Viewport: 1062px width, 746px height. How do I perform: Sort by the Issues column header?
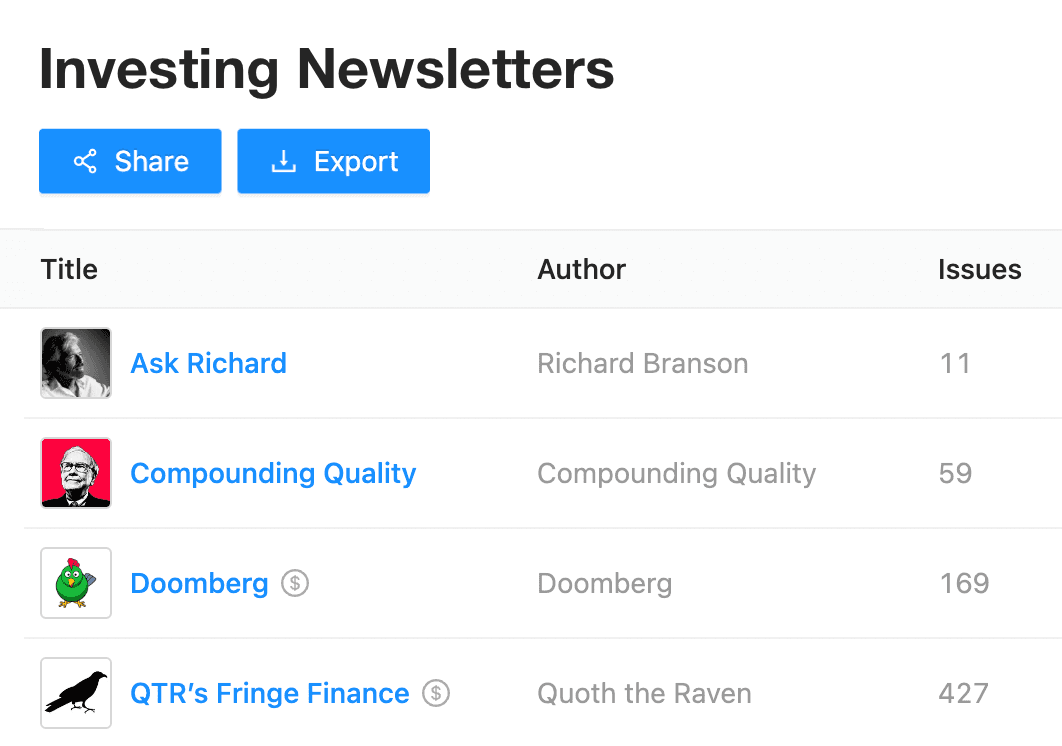(979, 269)
